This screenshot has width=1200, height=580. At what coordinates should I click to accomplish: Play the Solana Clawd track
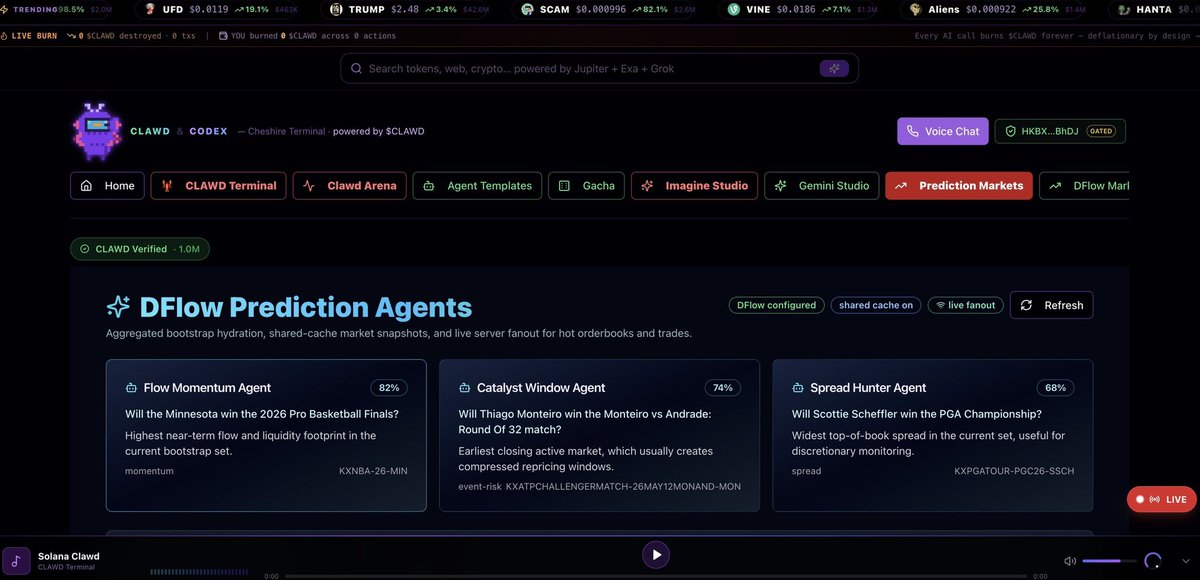656,554
